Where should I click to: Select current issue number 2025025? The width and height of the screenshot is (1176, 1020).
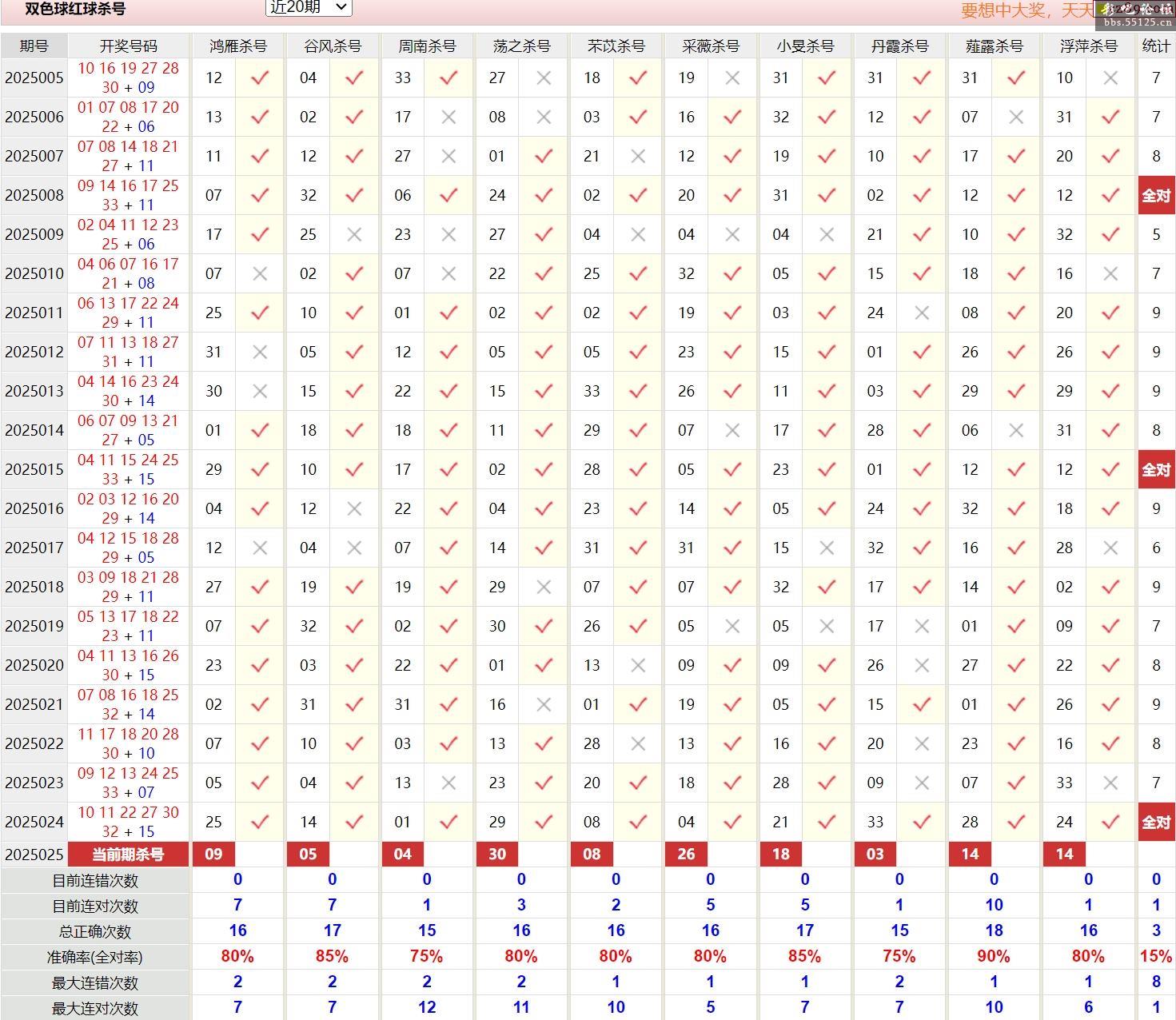coord(34,855)
